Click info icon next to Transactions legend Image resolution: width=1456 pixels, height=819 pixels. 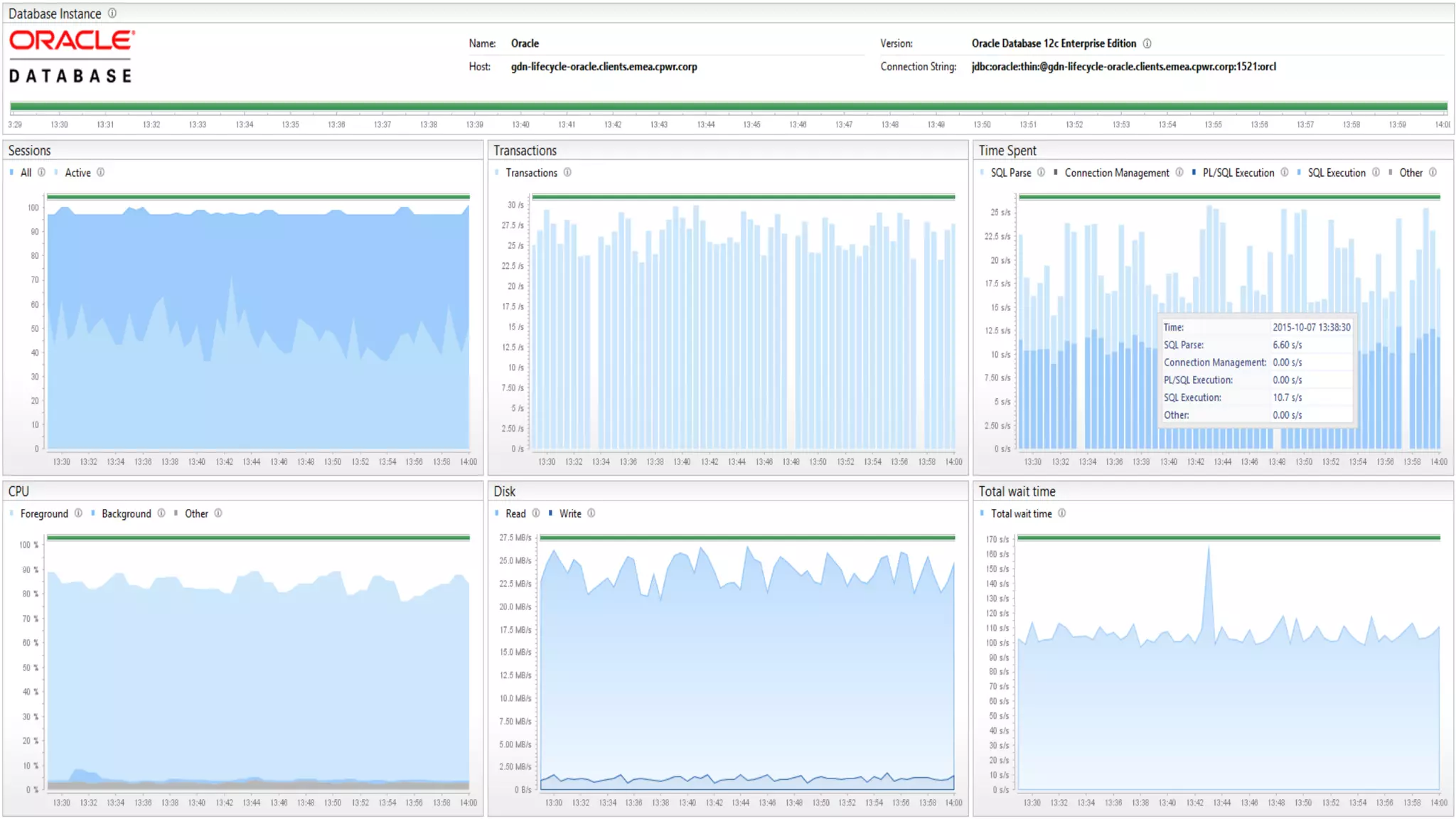pos(567,173)
